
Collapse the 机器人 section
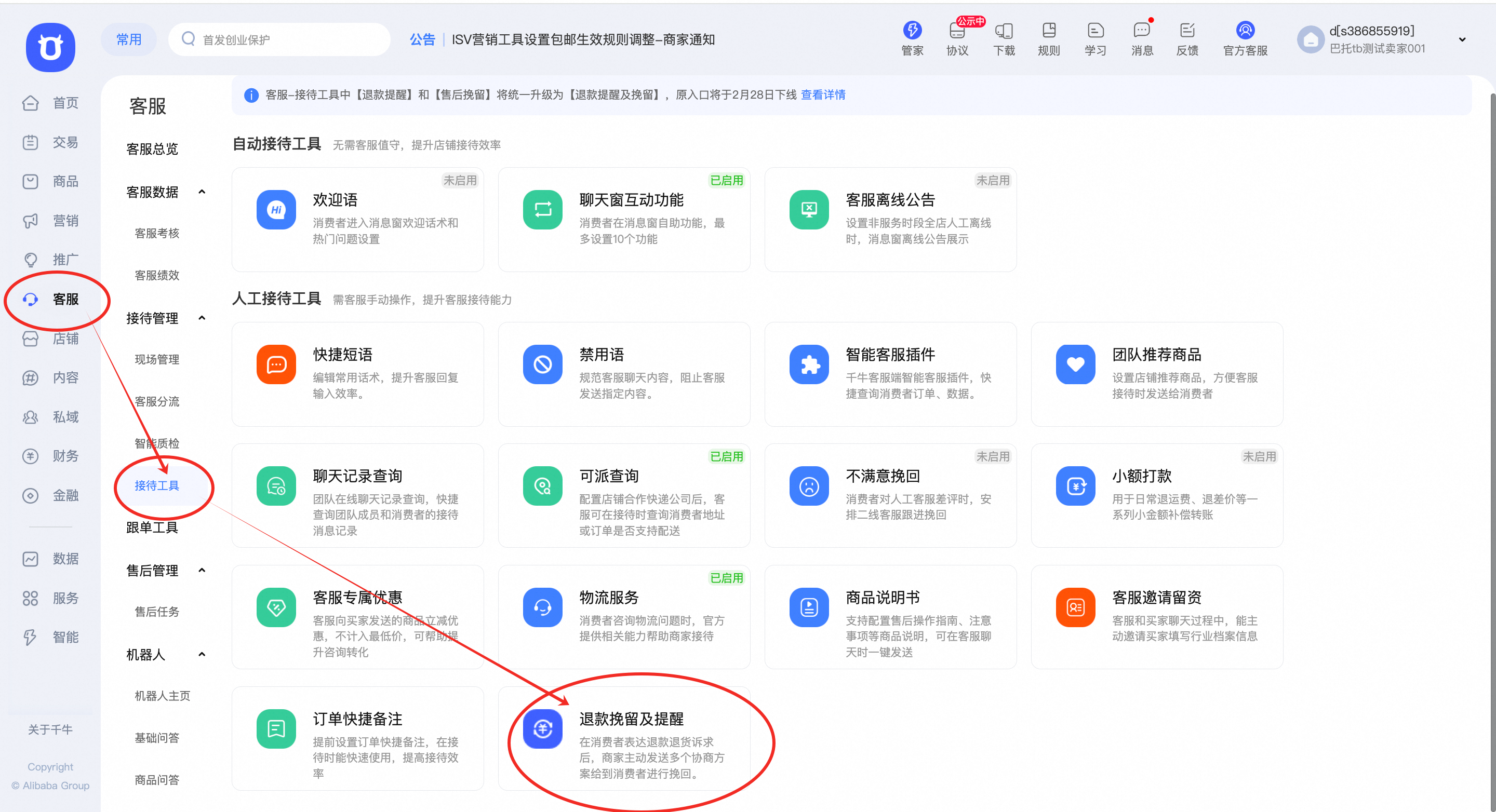click(202, 655)
